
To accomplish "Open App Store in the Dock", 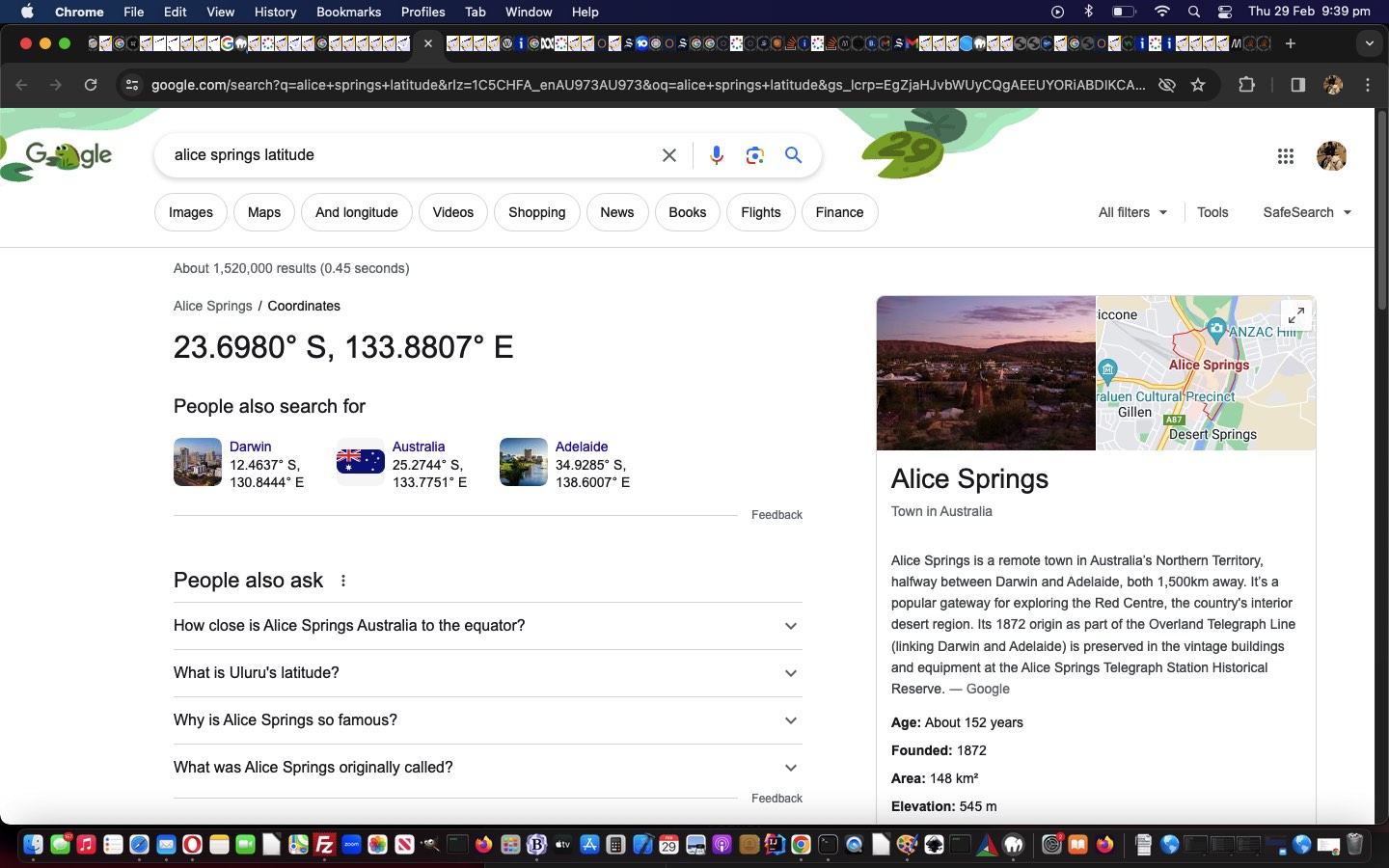I will [x=589, y=845].
